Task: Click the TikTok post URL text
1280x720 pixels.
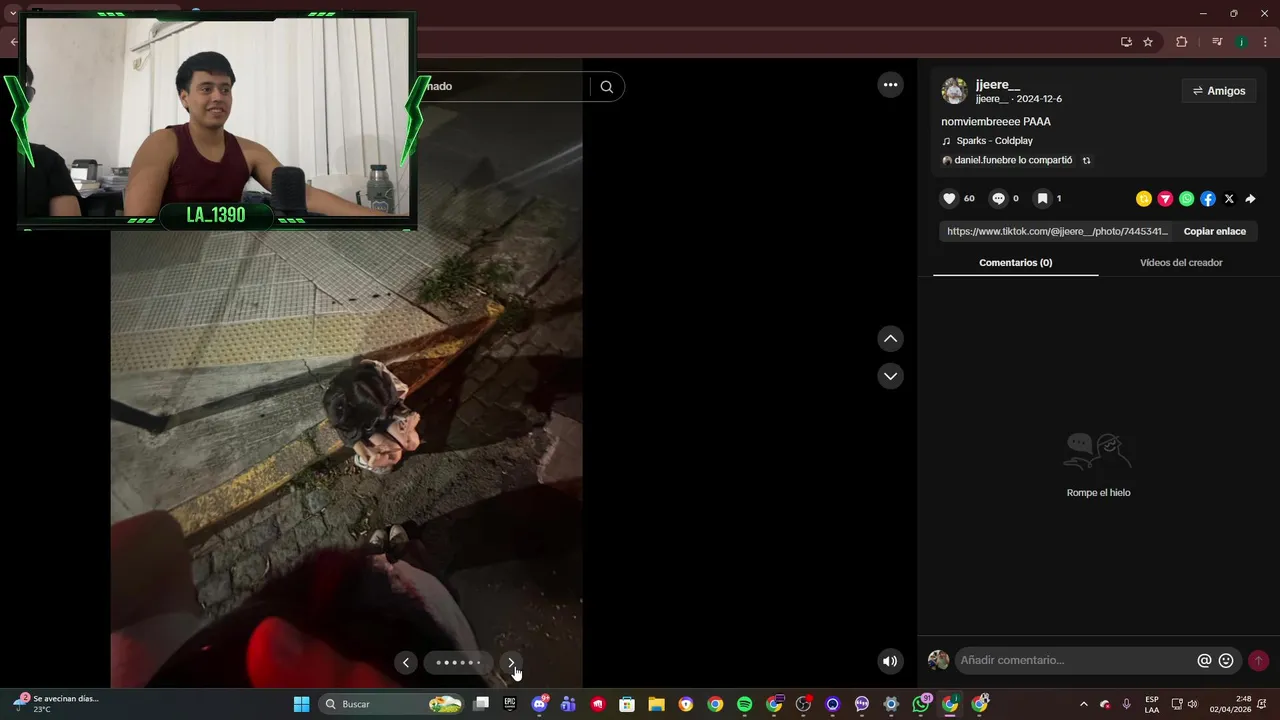Action: point(1057,231)
